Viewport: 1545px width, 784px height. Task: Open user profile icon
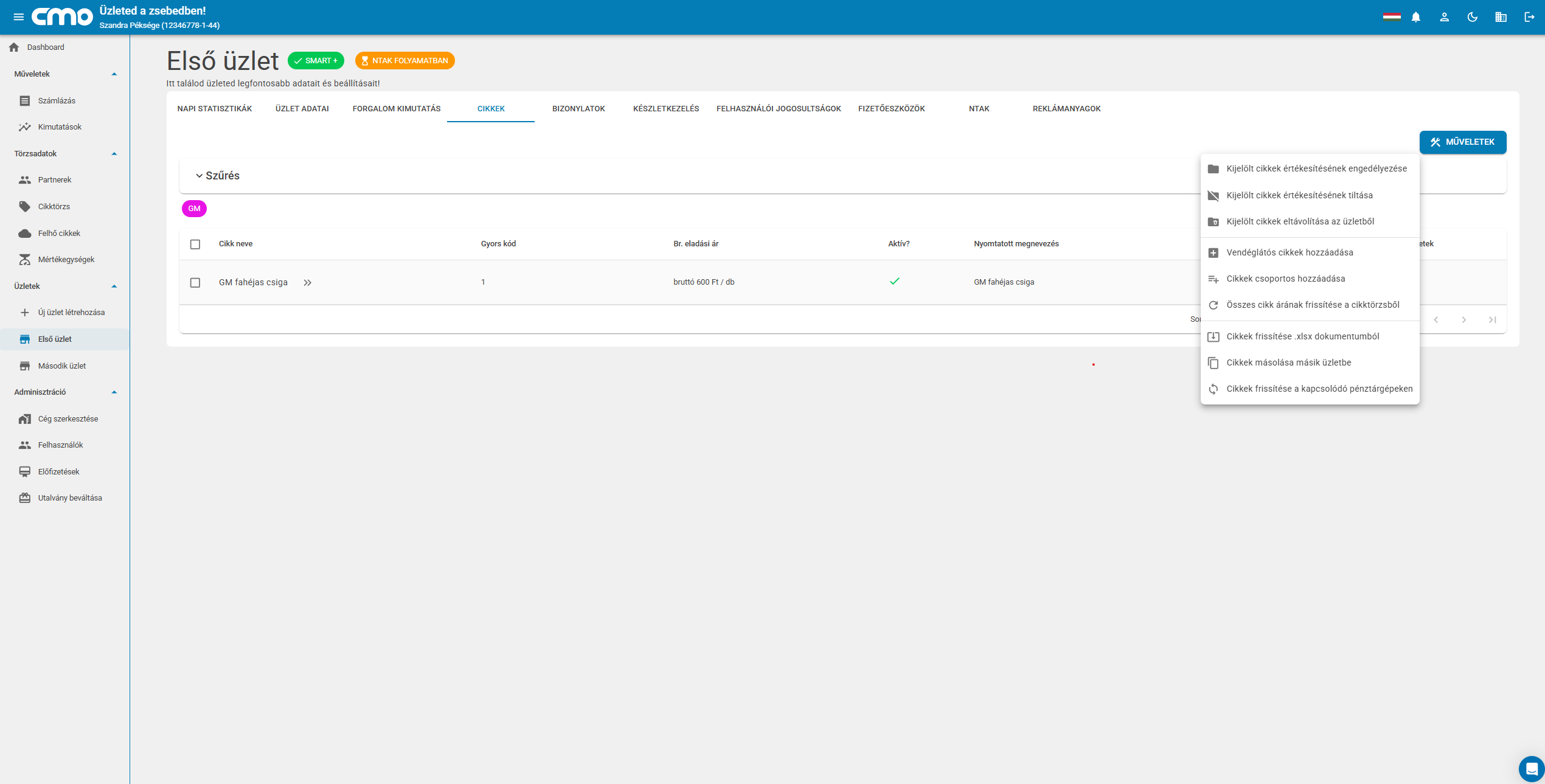click(x=1445, y=17)
